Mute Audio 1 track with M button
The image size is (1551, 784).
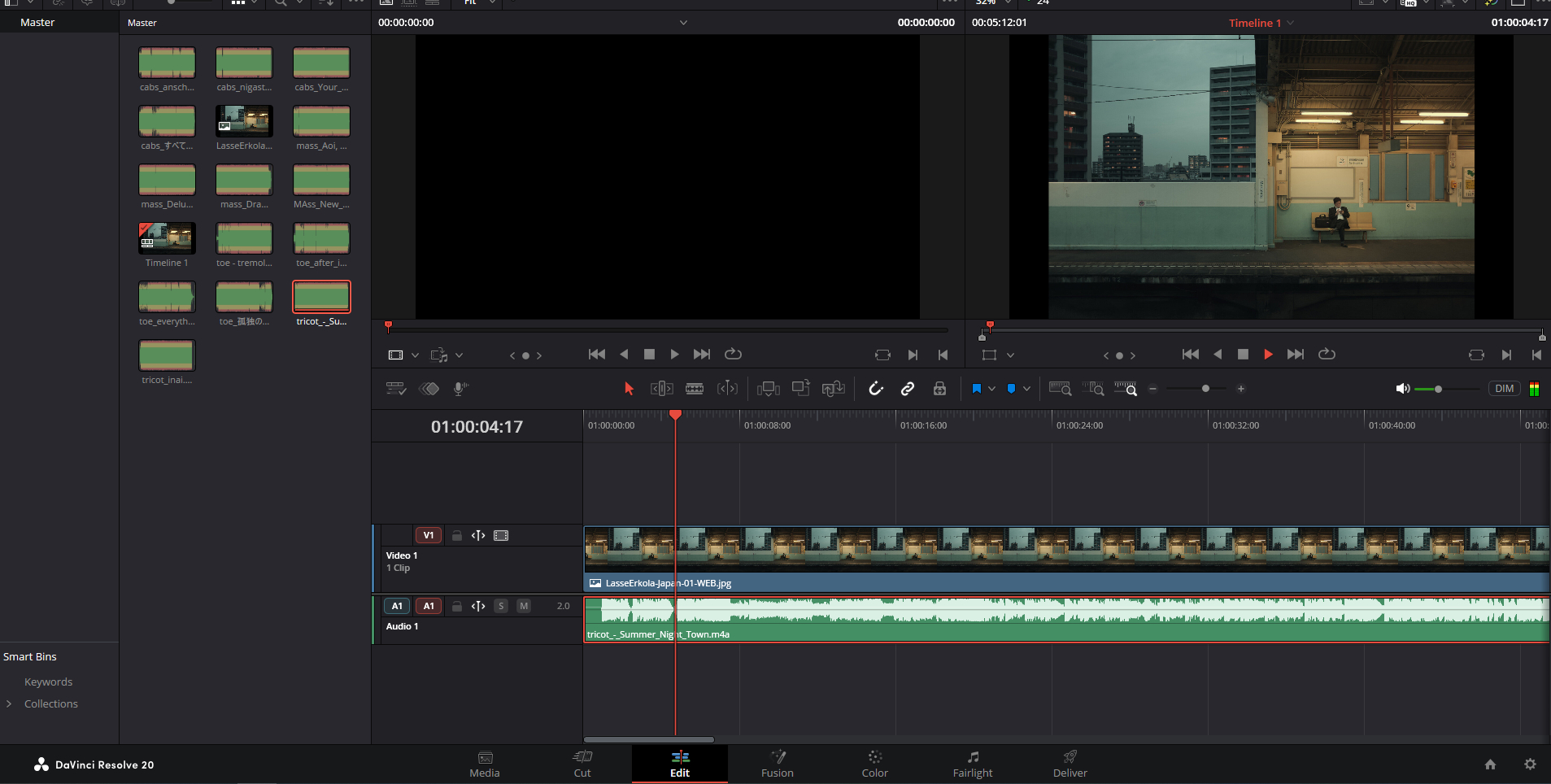[x=524, y=606]
